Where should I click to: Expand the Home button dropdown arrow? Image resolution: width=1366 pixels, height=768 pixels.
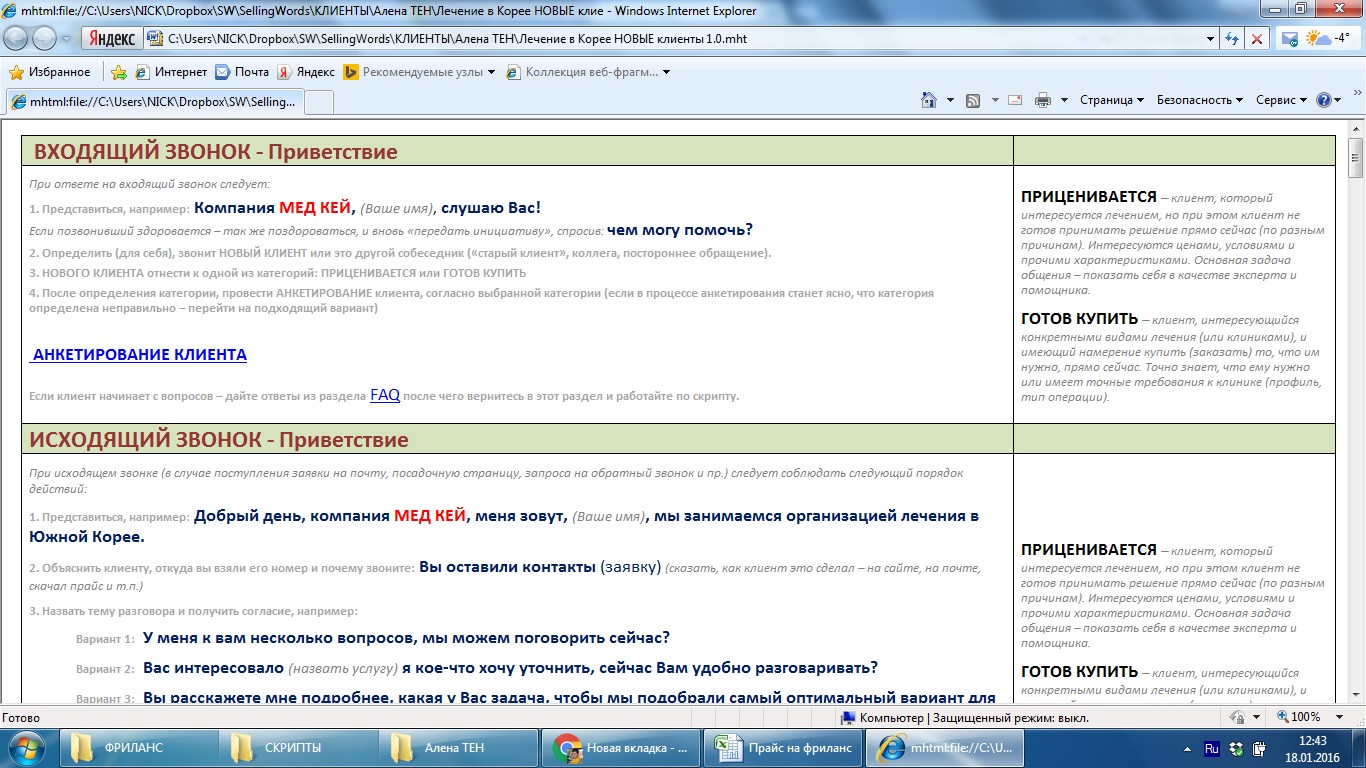948,100
